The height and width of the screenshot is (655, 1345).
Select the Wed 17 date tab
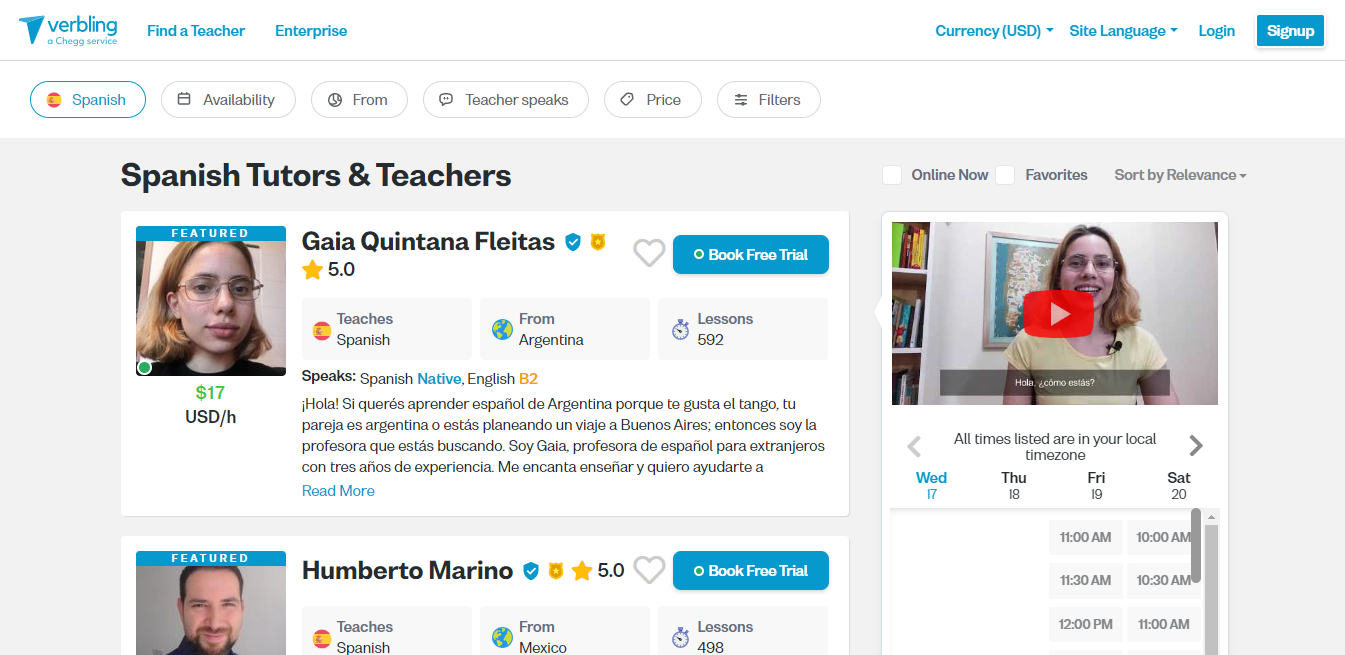(931, 485)
